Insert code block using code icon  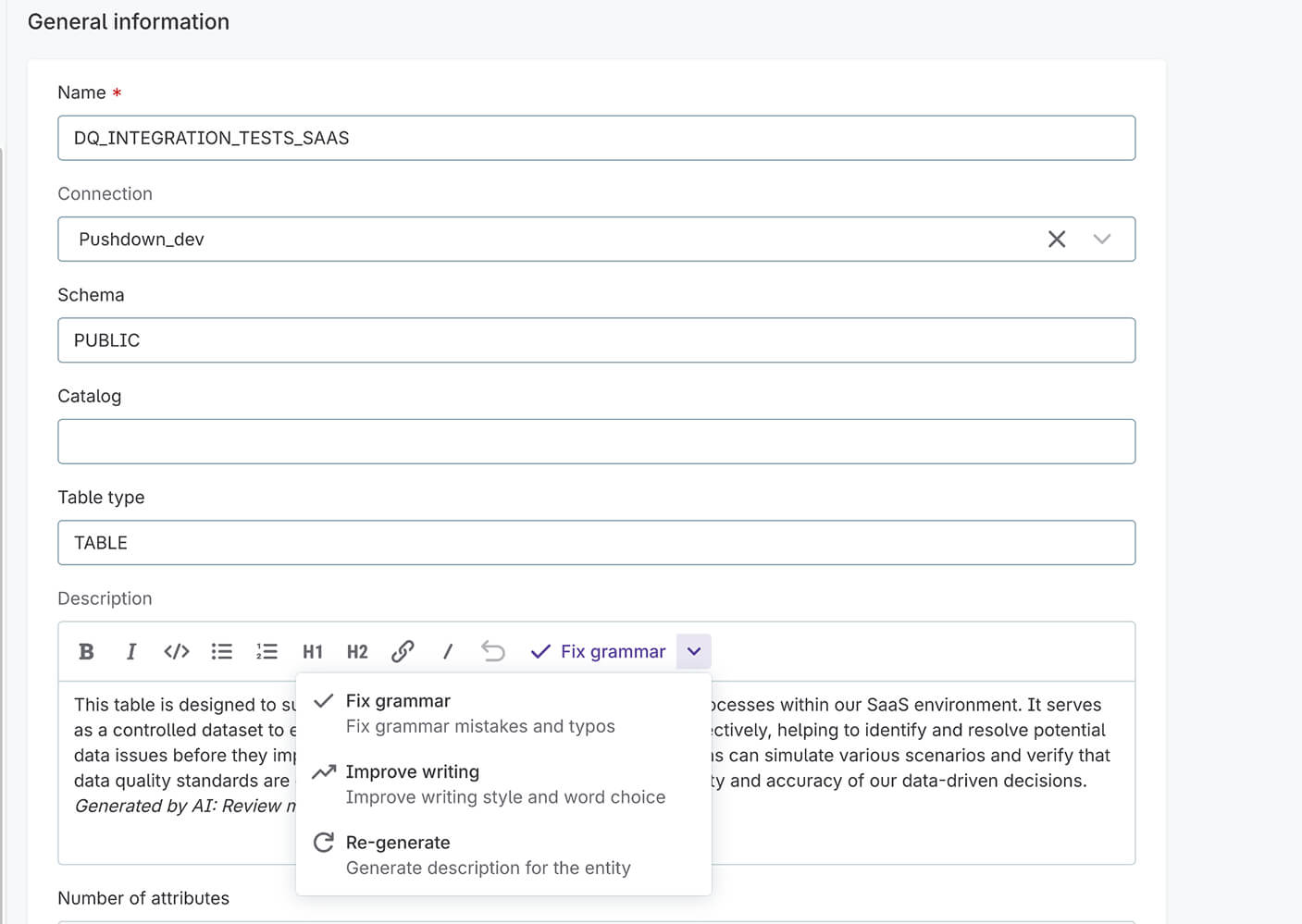pyautogui.click(x=176, y=651)
